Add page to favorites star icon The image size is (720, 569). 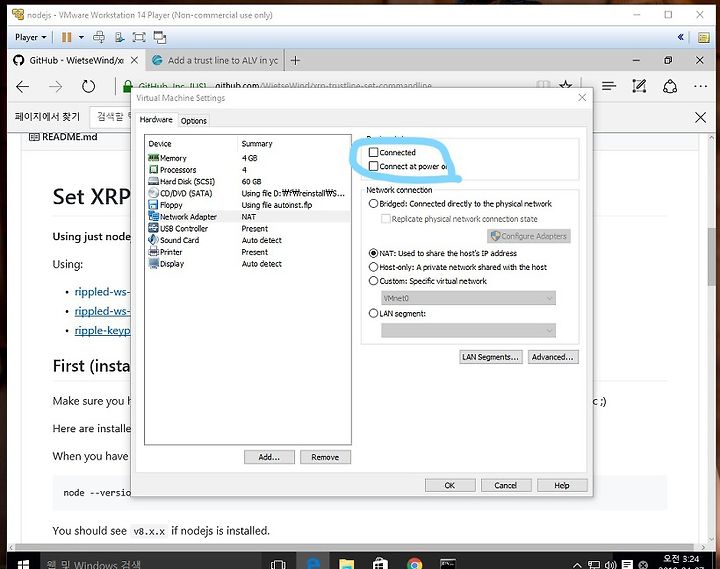[x=566, y=85]
